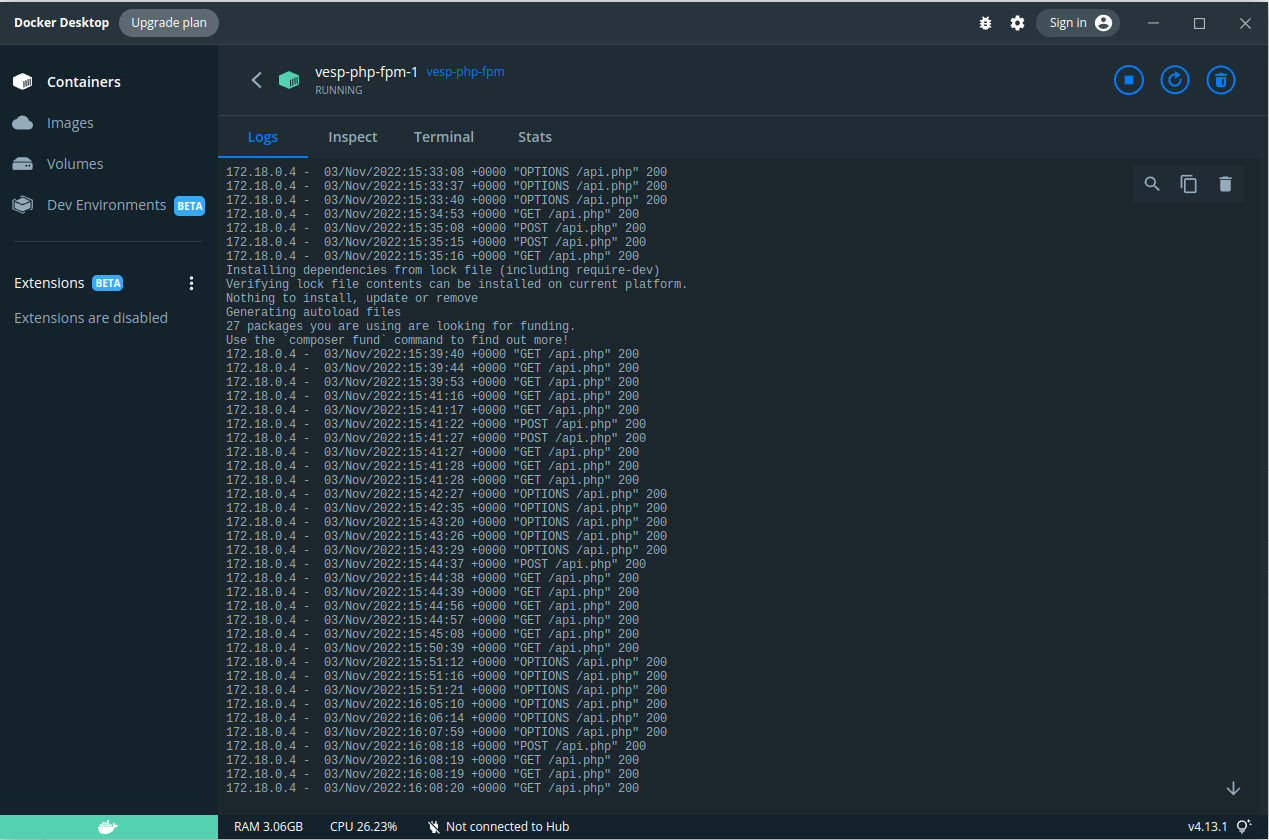Click the Sign in button
This screenshot has height=840, width=1269.
click(x=1078, y=23)
